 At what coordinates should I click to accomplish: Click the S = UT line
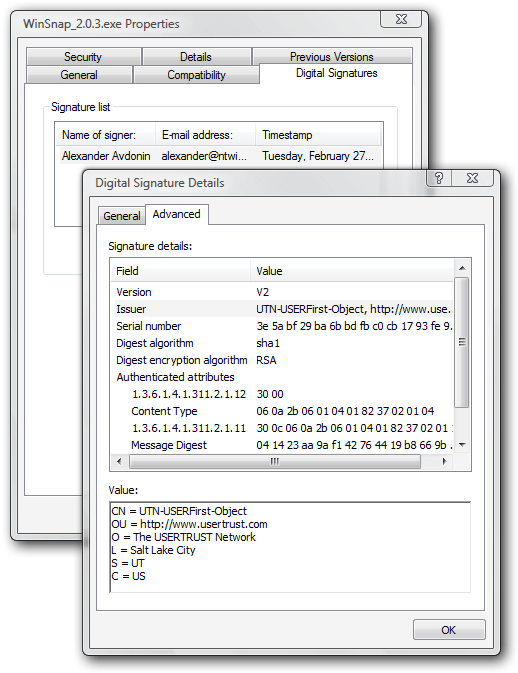[x=128, y=563]
